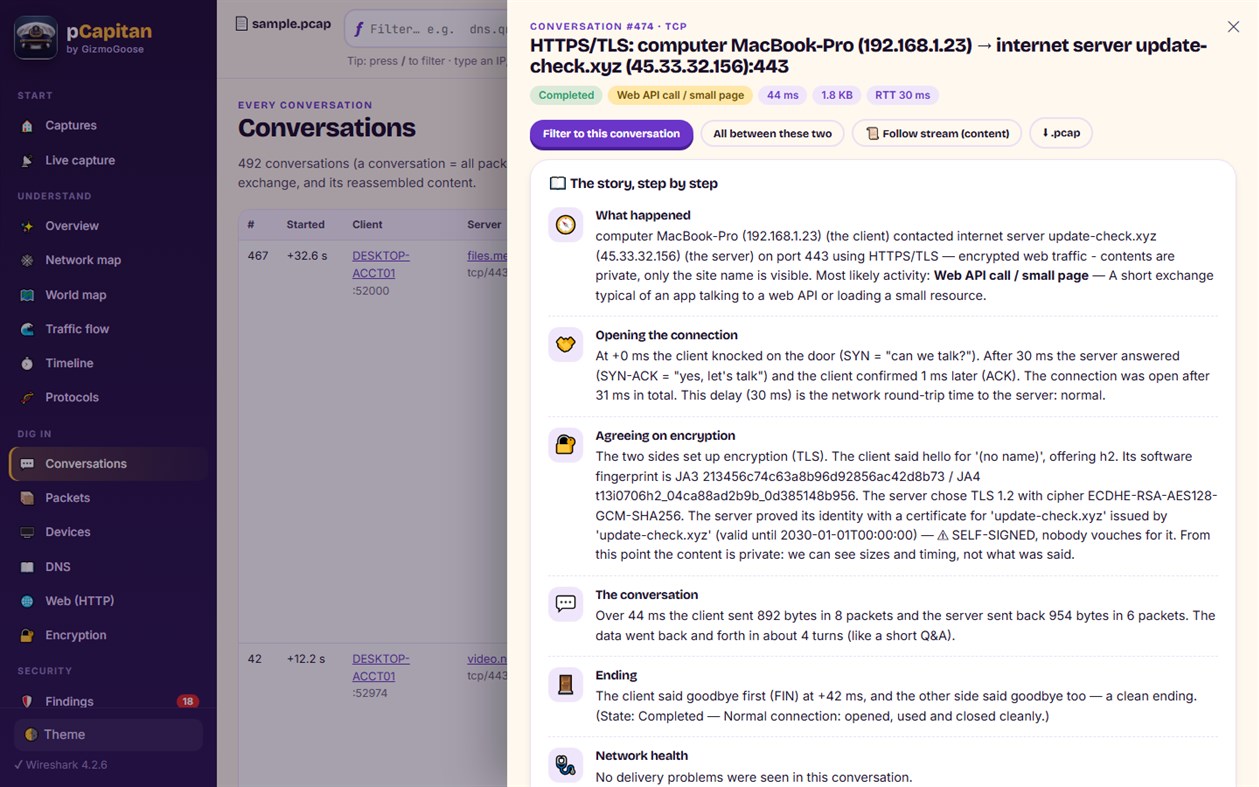
Task: Open the DNS section
Action: coord(108,567)
